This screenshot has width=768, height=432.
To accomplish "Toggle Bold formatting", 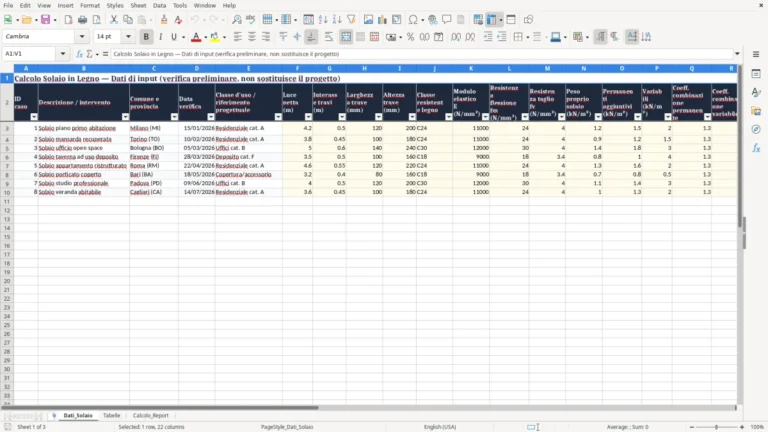I will click(146, 37).
